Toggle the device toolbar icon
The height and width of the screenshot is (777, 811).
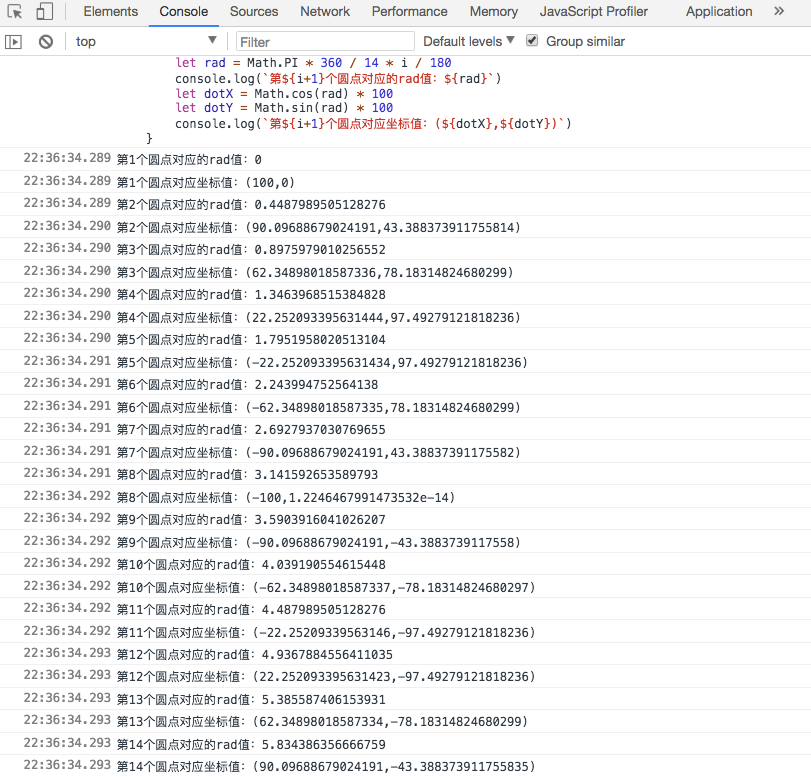point(44,11)
